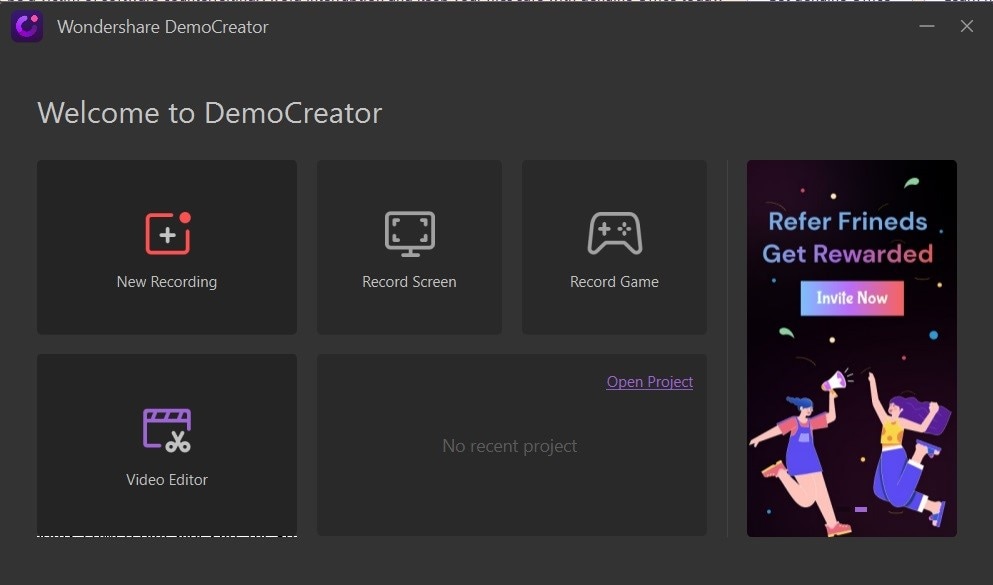Click the Record Game controller icon
Image resolution: width=993 pixels, height=585 pixels.
[614, 233]
